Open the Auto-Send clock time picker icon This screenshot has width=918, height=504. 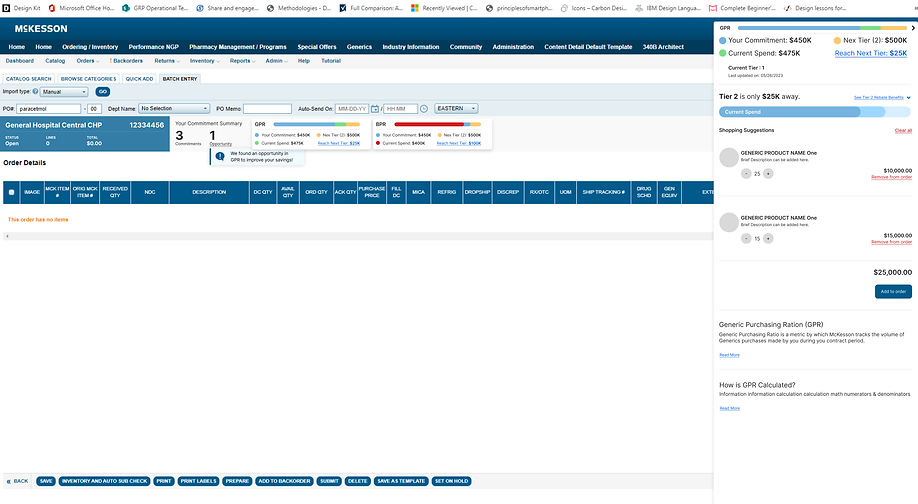424,109
